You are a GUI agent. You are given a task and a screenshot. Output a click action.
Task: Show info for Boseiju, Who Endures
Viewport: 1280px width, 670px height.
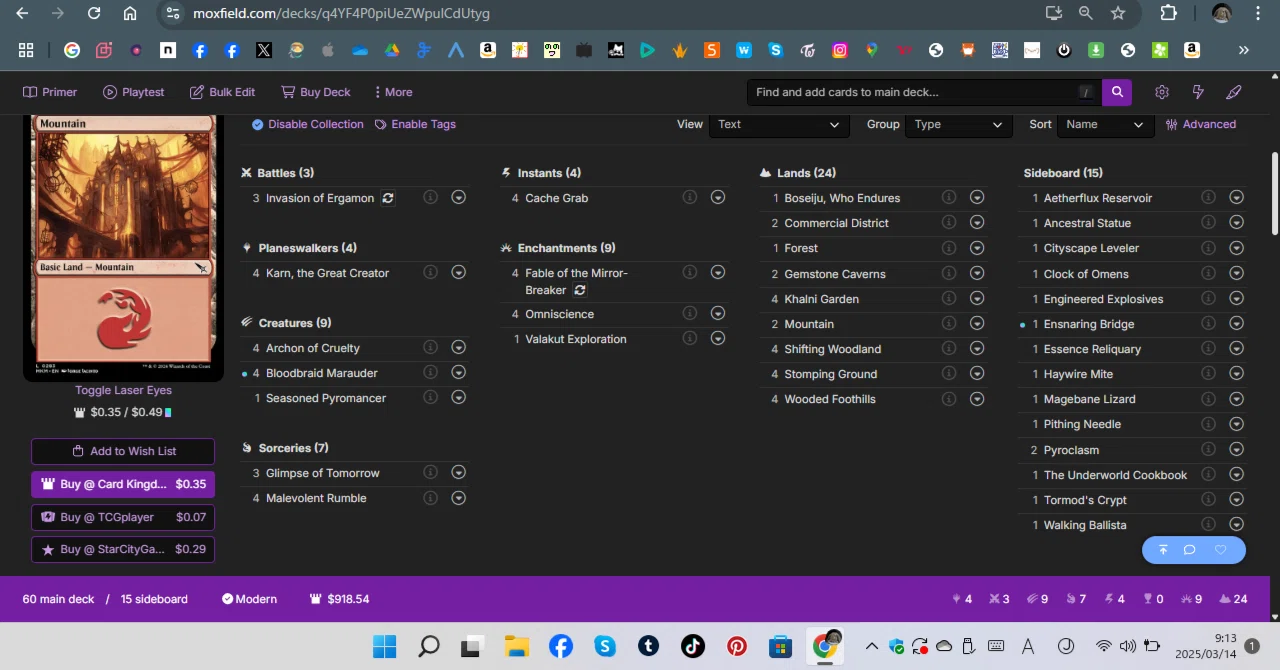949,197
